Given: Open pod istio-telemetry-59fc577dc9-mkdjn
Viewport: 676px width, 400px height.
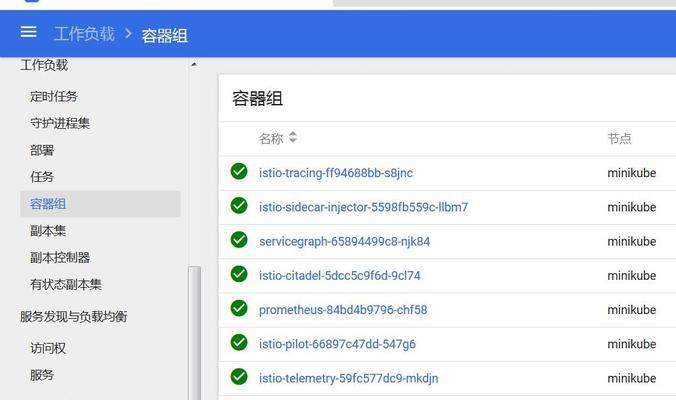Looking at the screenshot, I should [x=348, y=378].
